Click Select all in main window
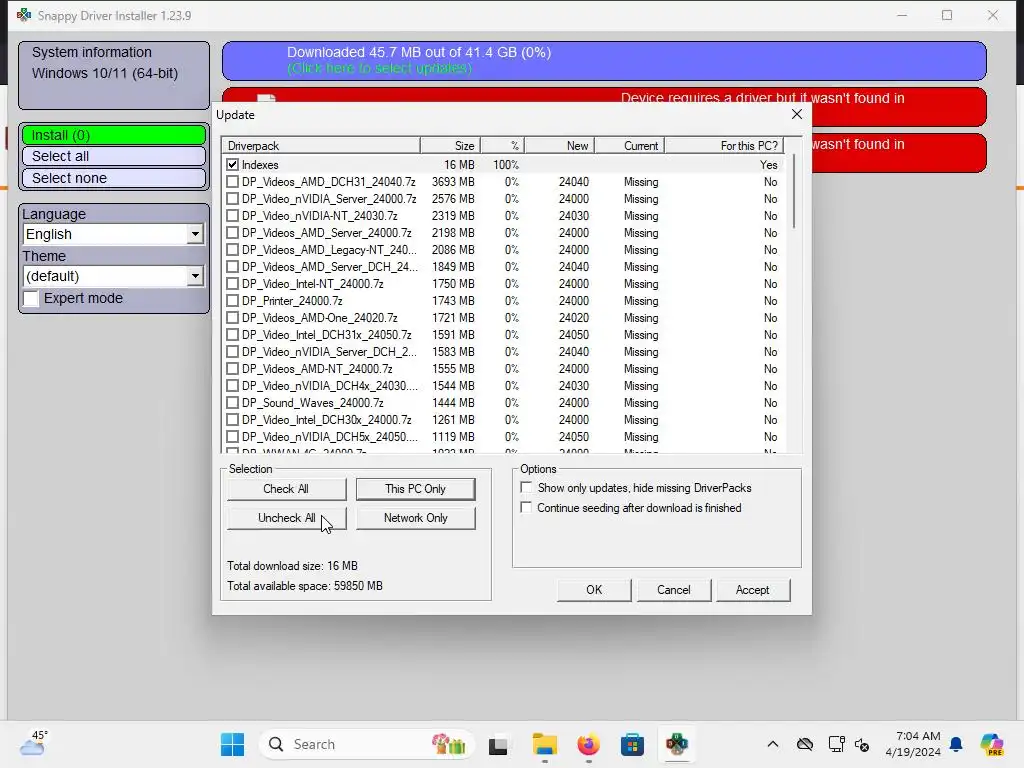 click(114, 156)
